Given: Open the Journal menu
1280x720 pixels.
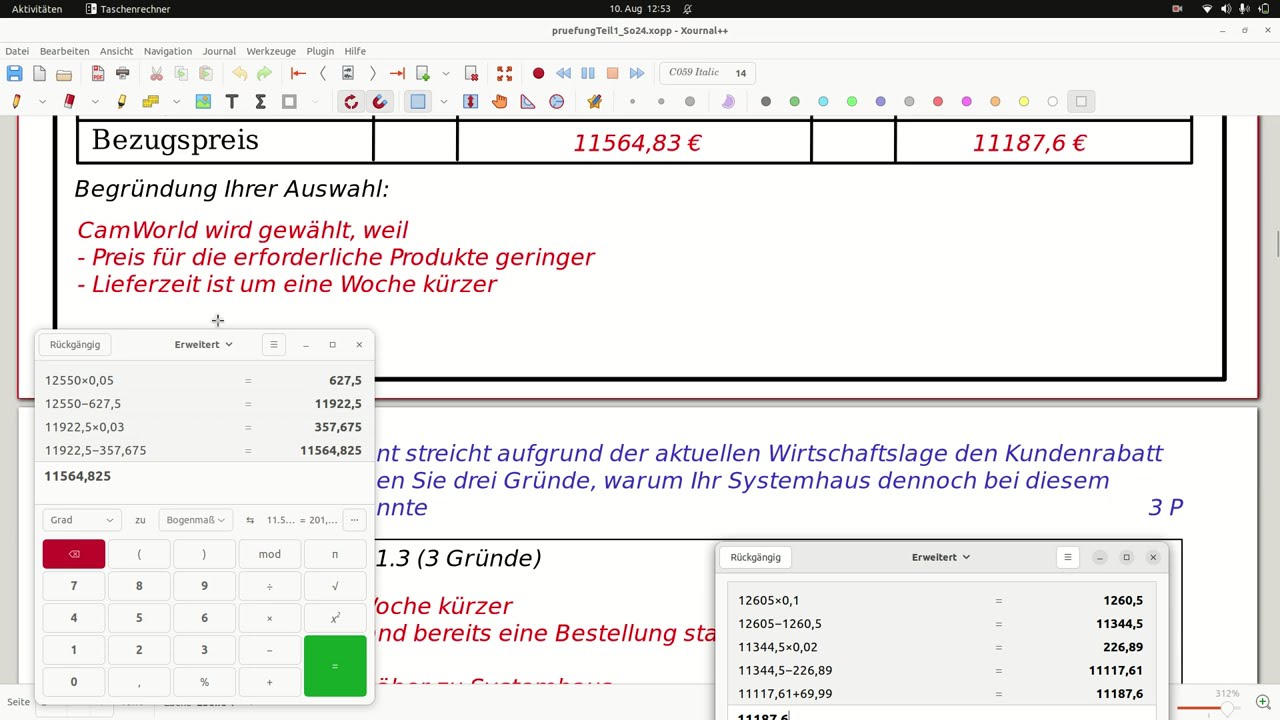Looking at the screenshot, I should click(x=219, y=51).
